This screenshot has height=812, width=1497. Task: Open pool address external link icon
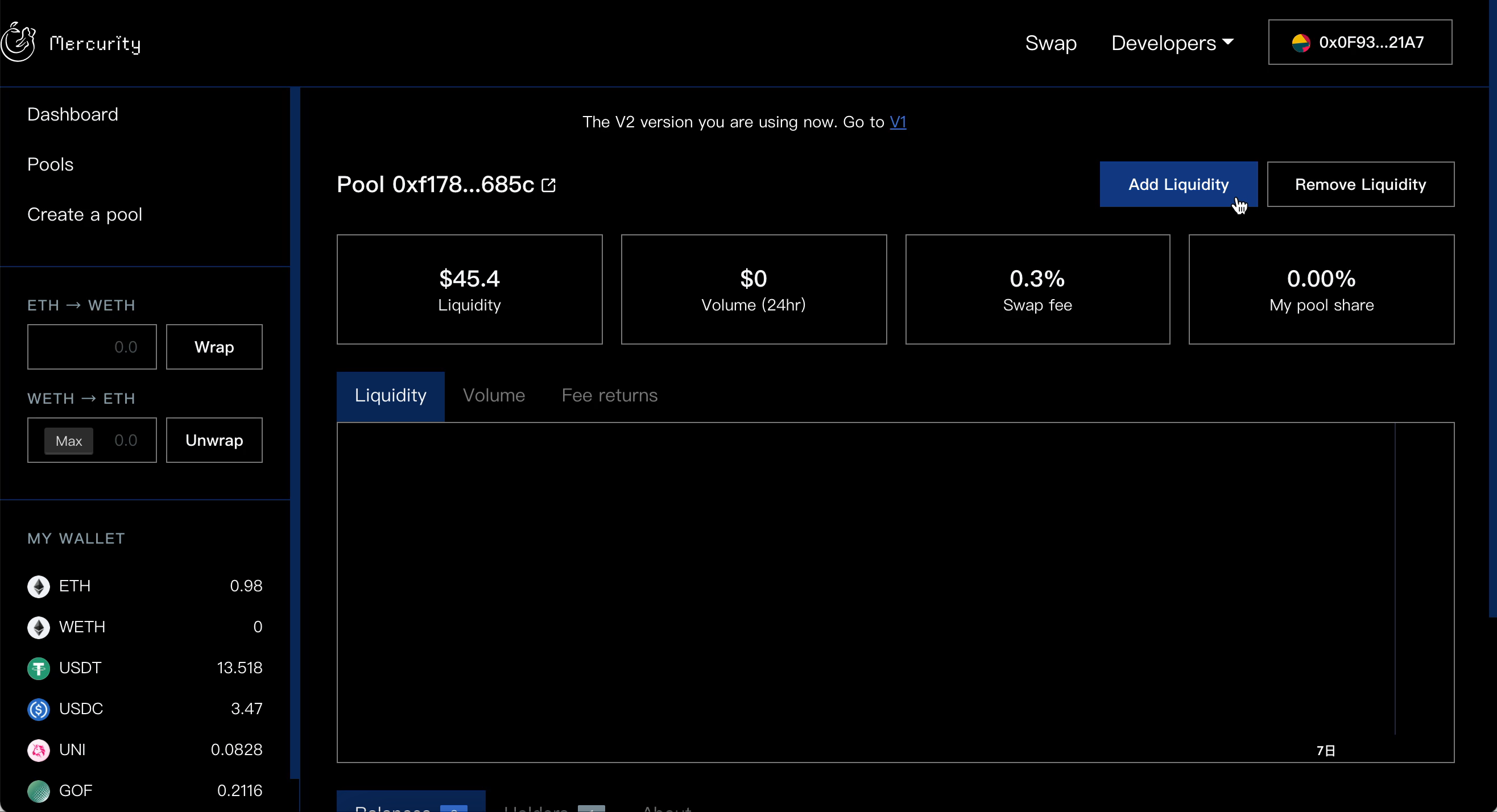coord(549,185)
